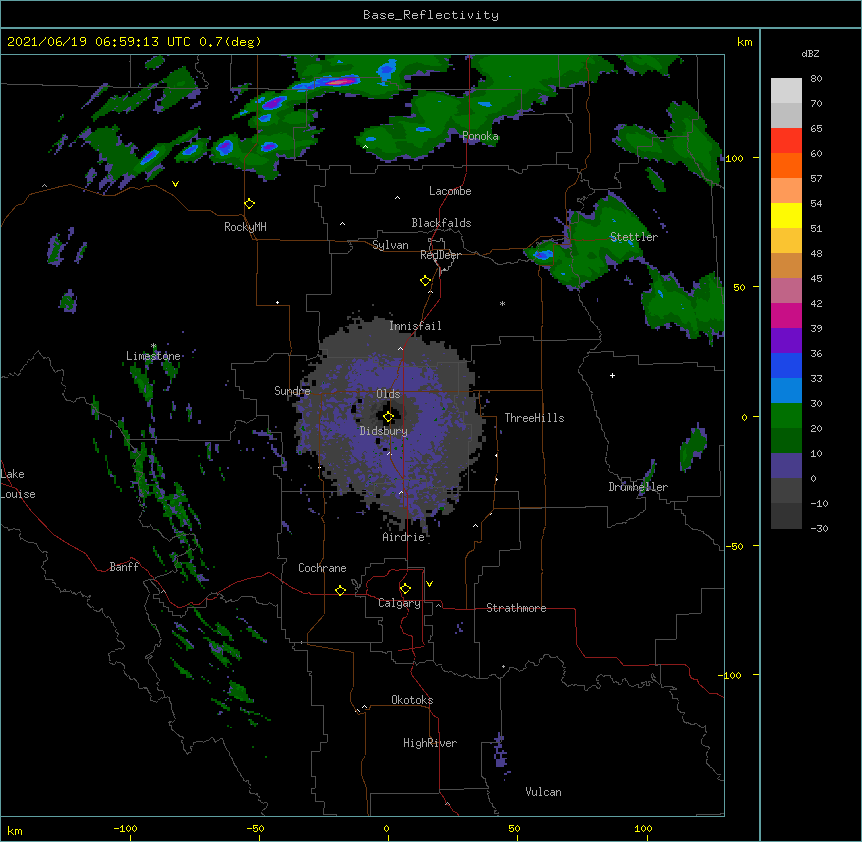
Task: Click the 42 dBZ magenta color swatch
Action: point(786,315)
